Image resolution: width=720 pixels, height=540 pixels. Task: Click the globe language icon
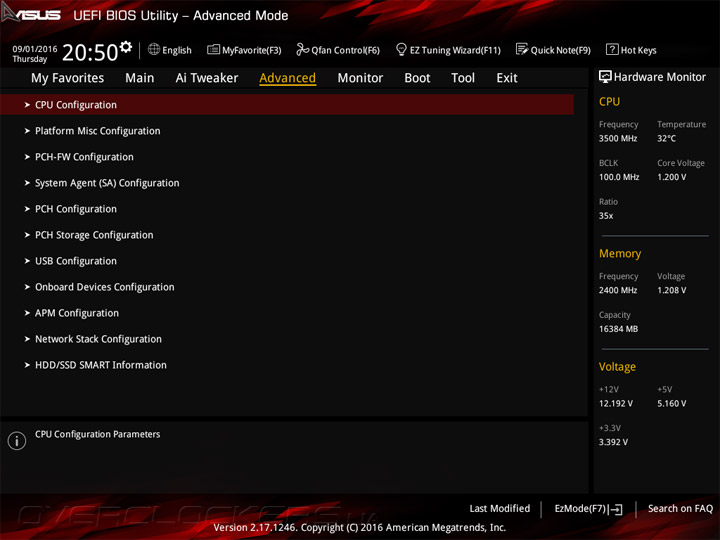click(x=154, y=50)
